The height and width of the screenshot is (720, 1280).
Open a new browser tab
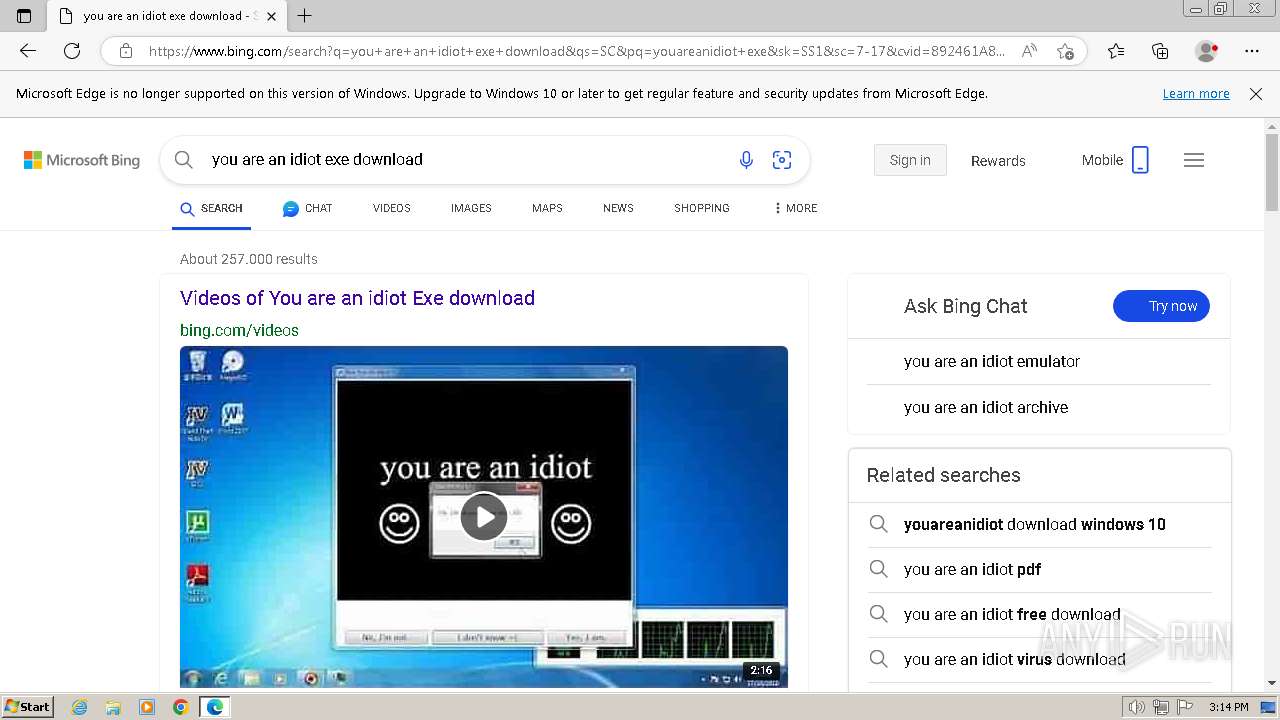pos(305,15)
